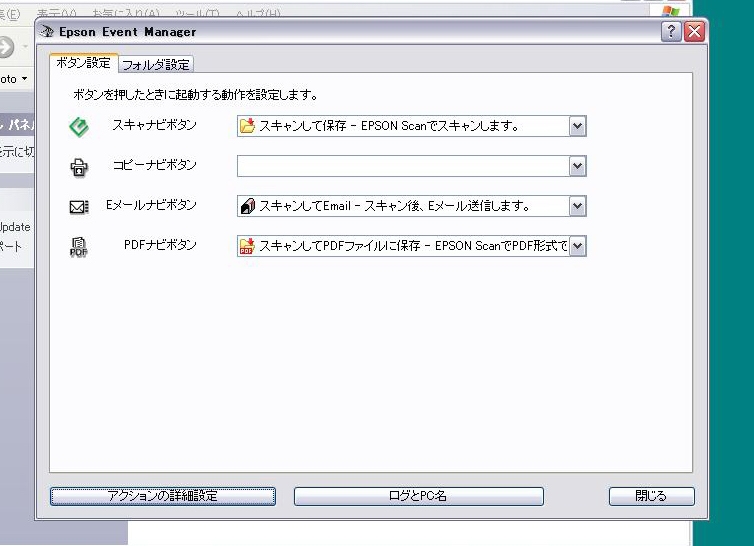The height and width of the screenshot is (546, 754).
Task: Click the blank コピーナビボタン combo box field
Action: point(412,166)
